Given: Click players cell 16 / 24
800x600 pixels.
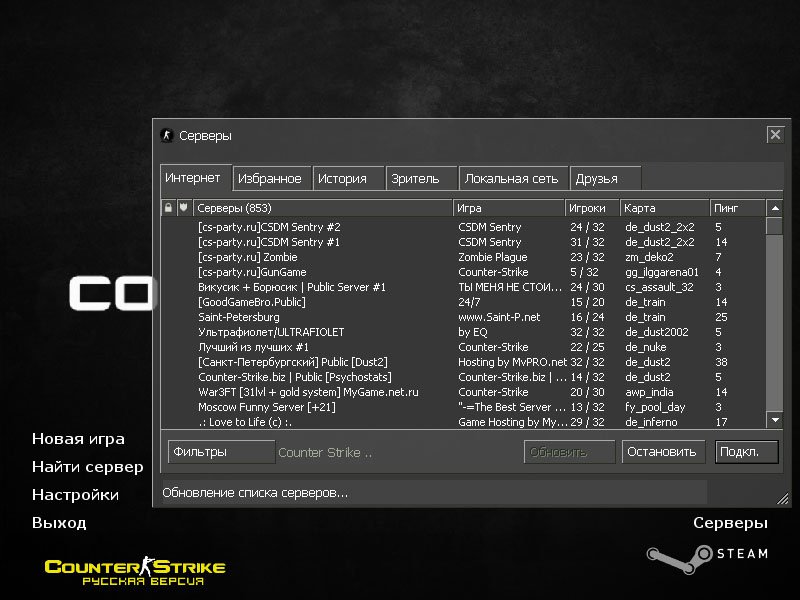Looking at the screenshot, I should click(x=587, y=317).
